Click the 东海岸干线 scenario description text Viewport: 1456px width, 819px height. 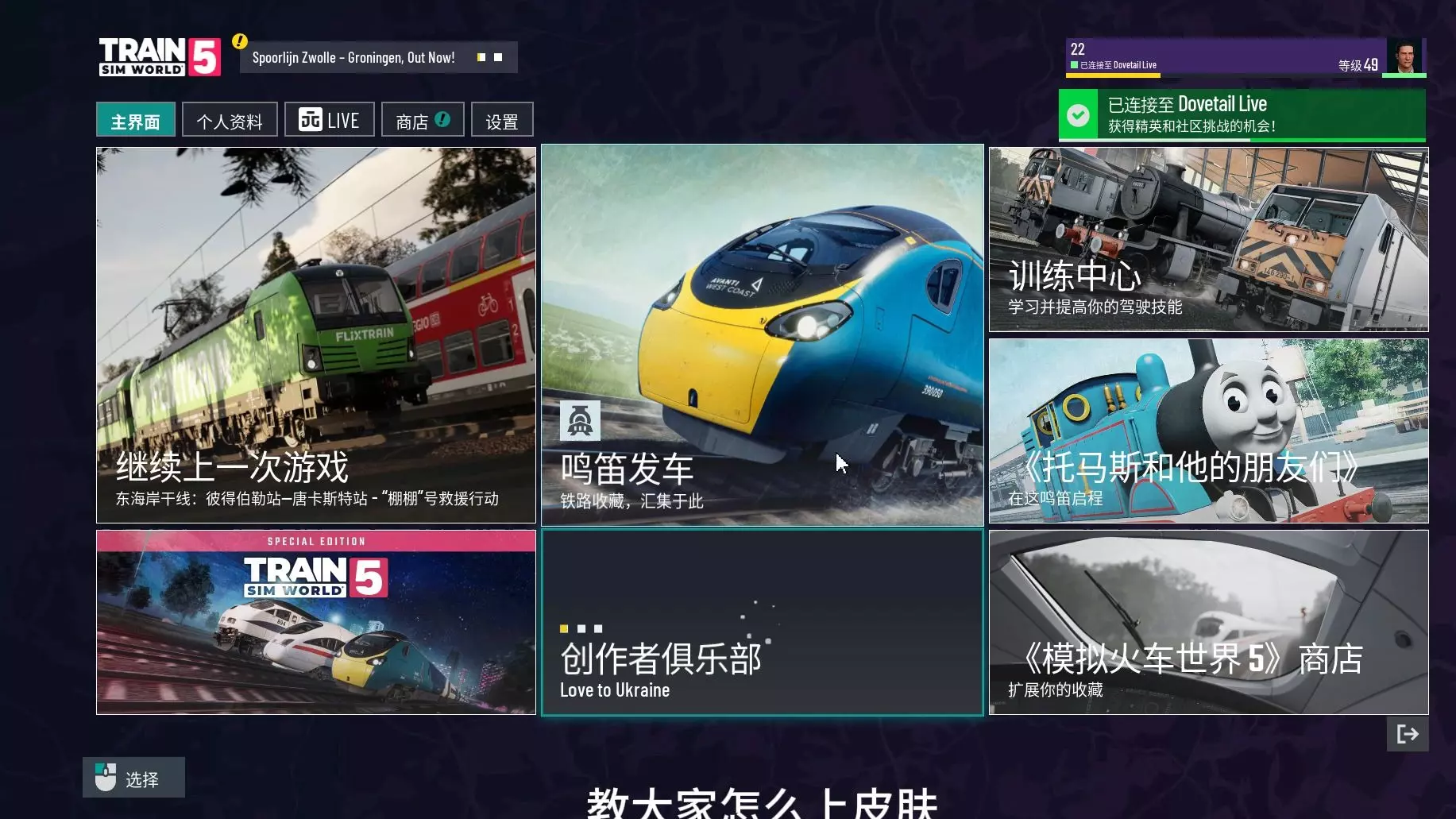point(307,499)
